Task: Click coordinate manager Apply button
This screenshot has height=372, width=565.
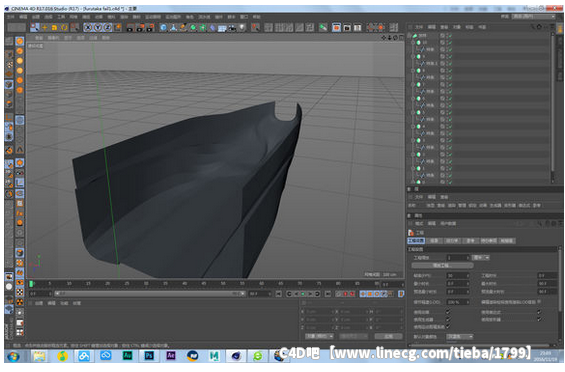Action: [388, 336]
